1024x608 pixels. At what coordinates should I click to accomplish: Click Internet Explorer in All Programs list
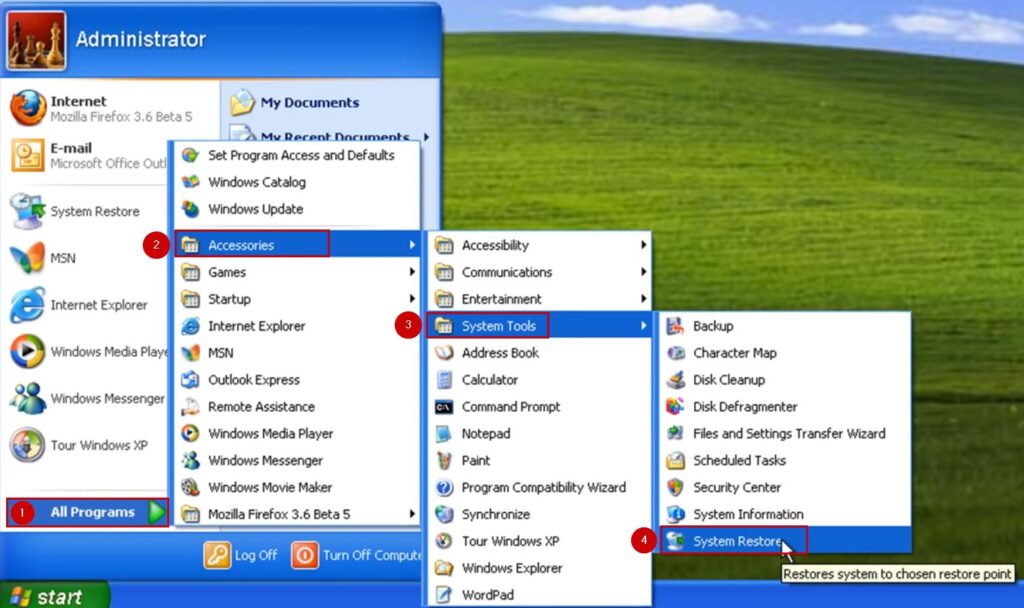pos(297,326)
